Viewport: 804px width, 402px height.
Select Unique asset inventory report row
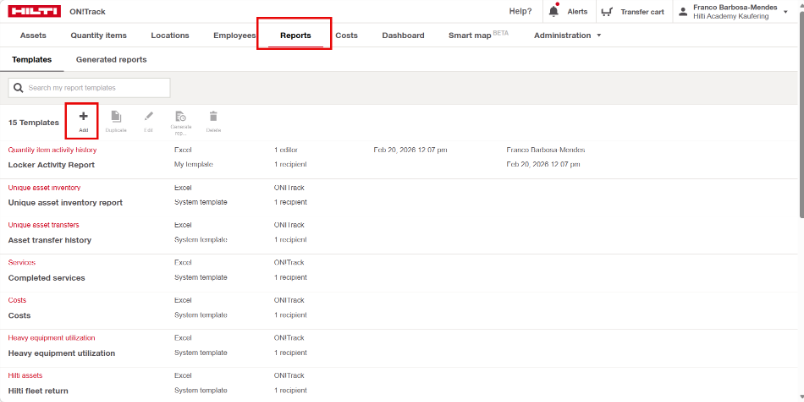pos(65,203)
